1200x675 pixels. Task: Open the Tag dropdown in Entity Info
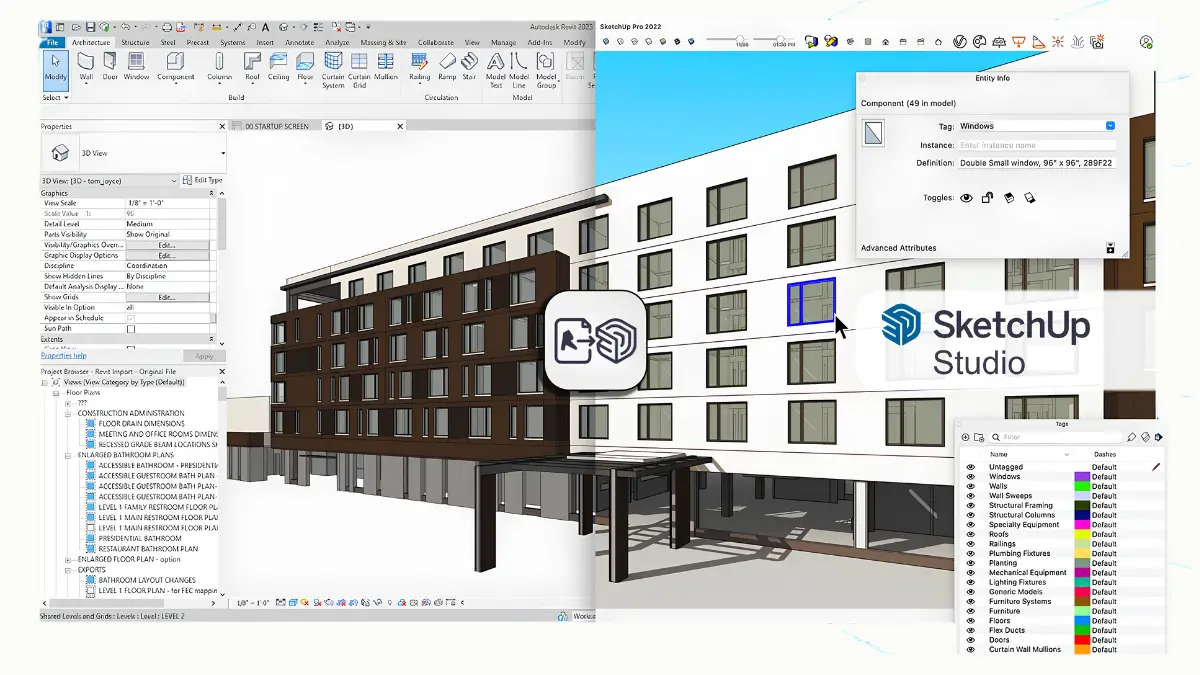(1110, 126)
